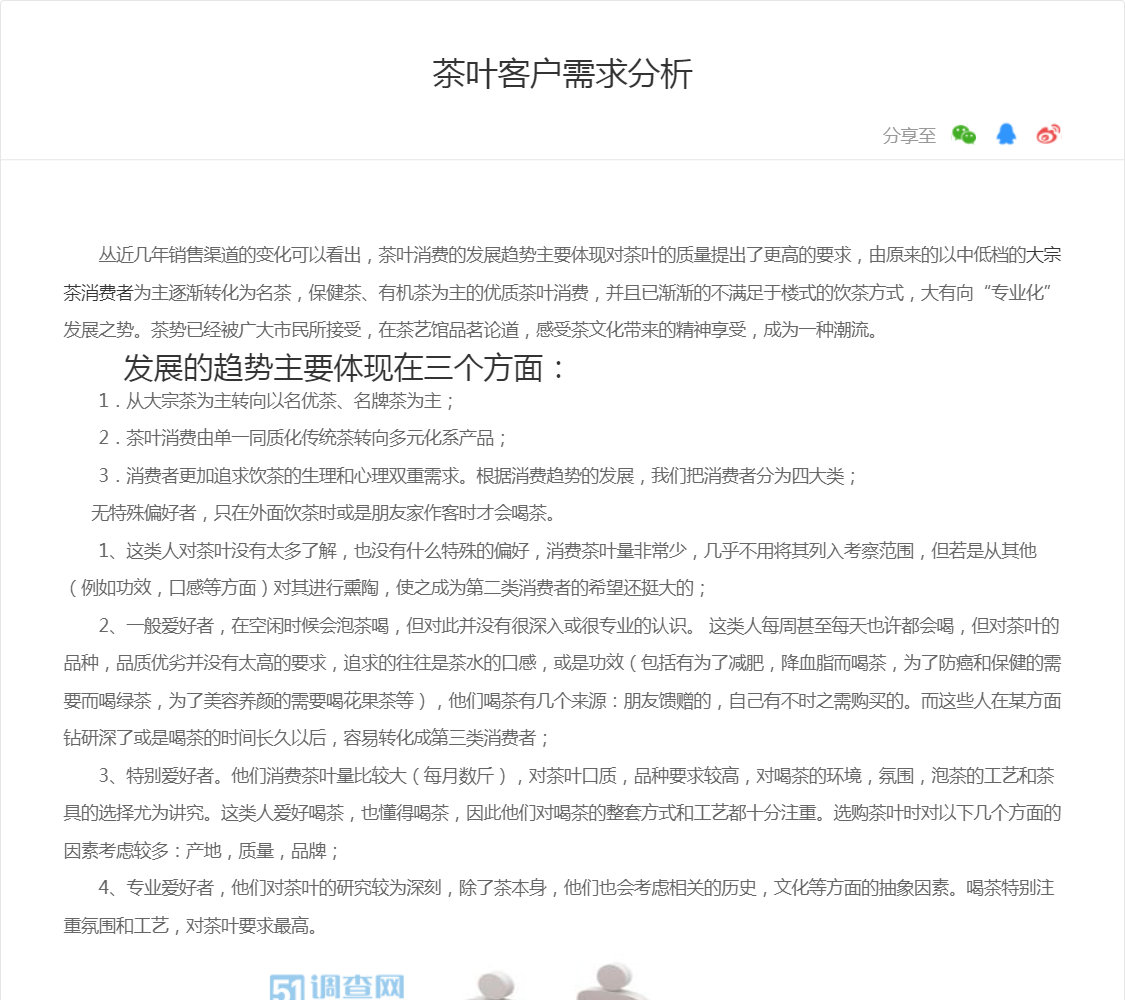The image size is (1125, 1000).
Task: Click the line "重氛围和工艺，对茶叶要求最高。"
Action: point(191,926)
